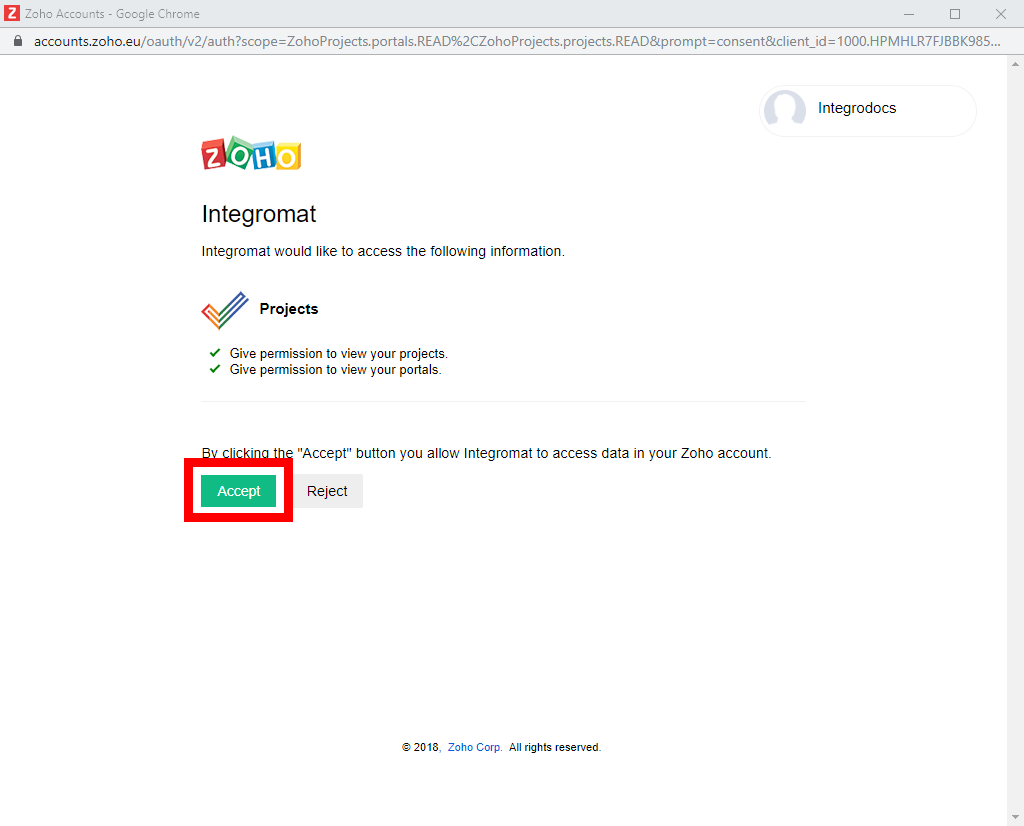Image resolution: width=1024 pixels, height=826 pixels.
Task: Click the Reject button
Action: (327, 491)
